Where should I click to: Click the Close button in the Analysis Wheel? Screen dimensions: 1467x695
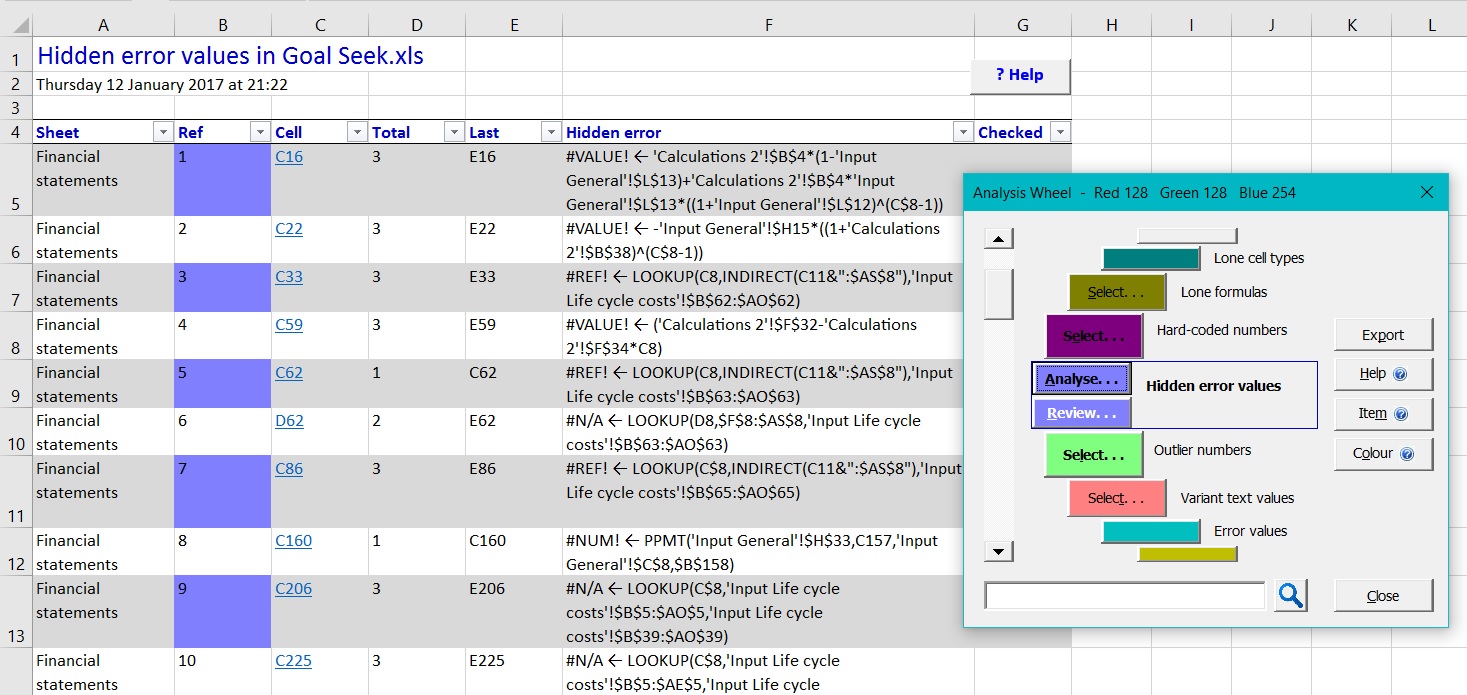point(1383,596)
